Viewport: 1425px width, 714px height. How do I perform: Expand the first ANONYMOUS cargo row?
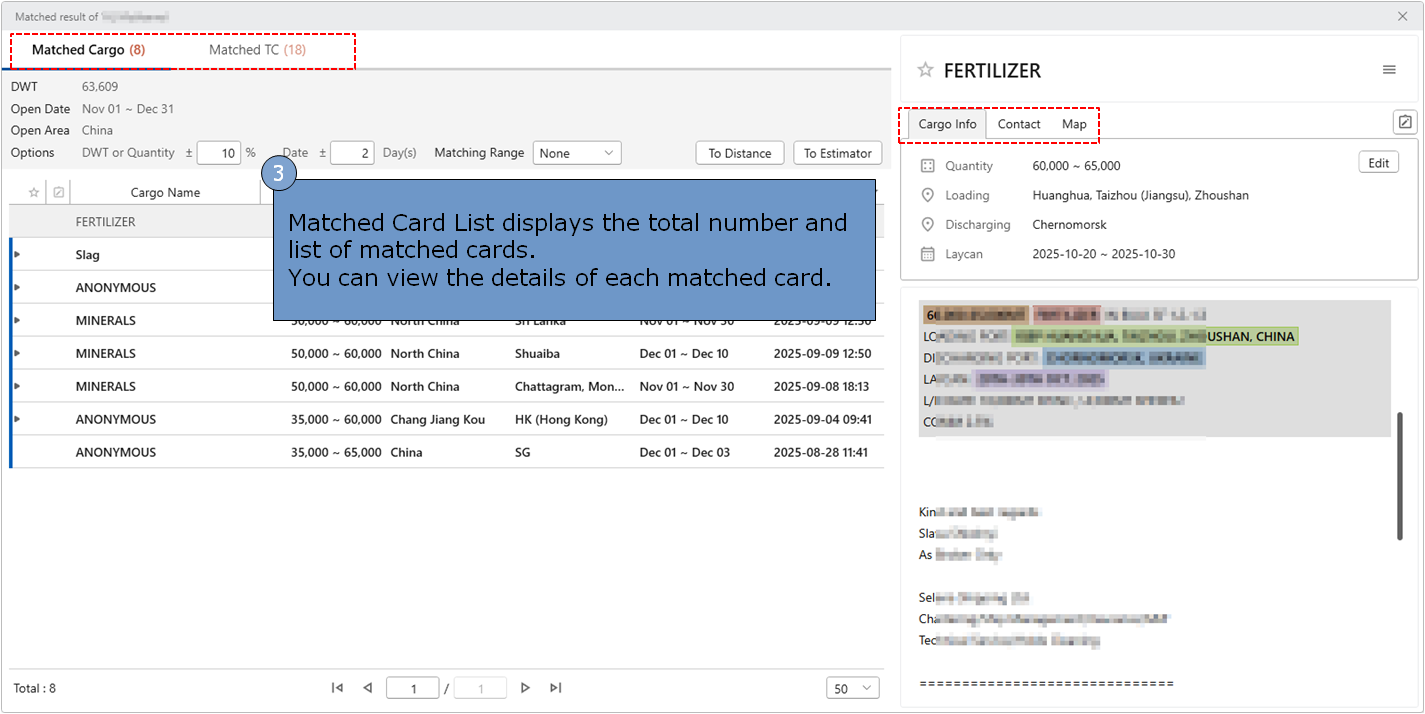tap(17, 288)
